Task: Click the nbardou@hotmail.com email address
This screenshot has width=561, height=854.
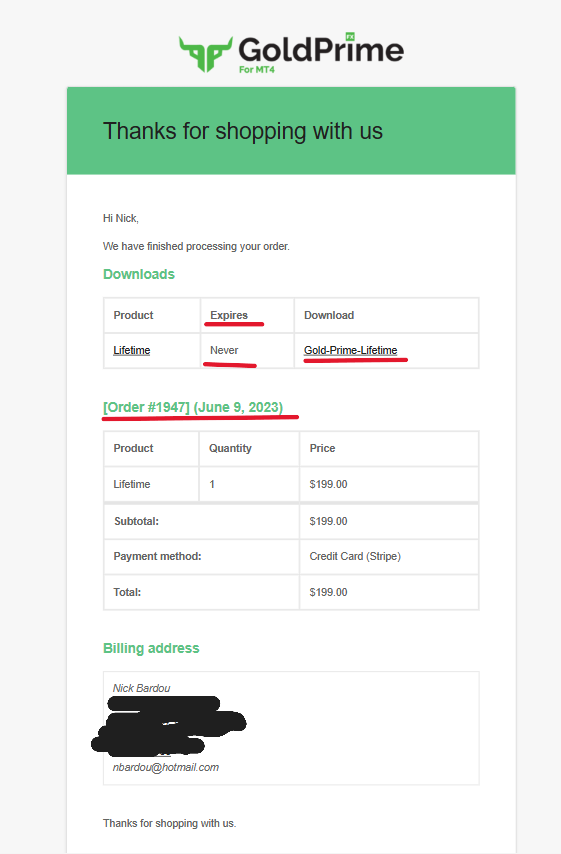Action: 166,767
